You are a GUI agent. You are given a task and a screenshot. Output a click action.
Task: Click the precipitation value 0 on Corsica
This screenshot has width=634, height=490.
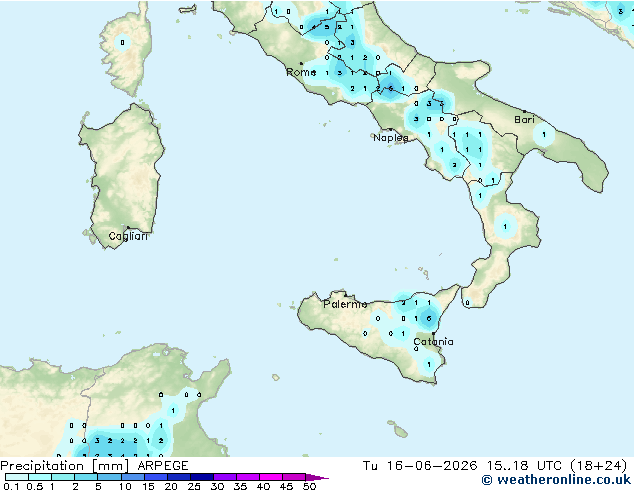(122, 42)
